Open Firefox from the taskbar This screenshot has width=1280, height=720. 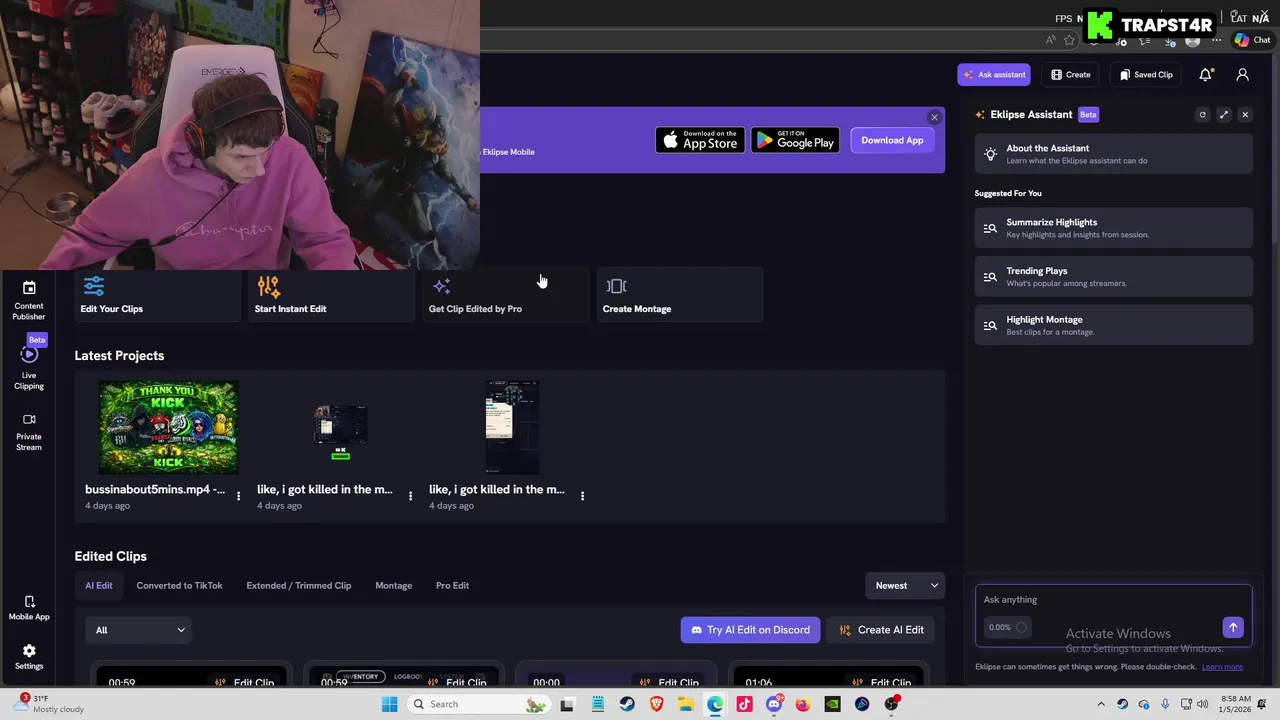(803, 704)
